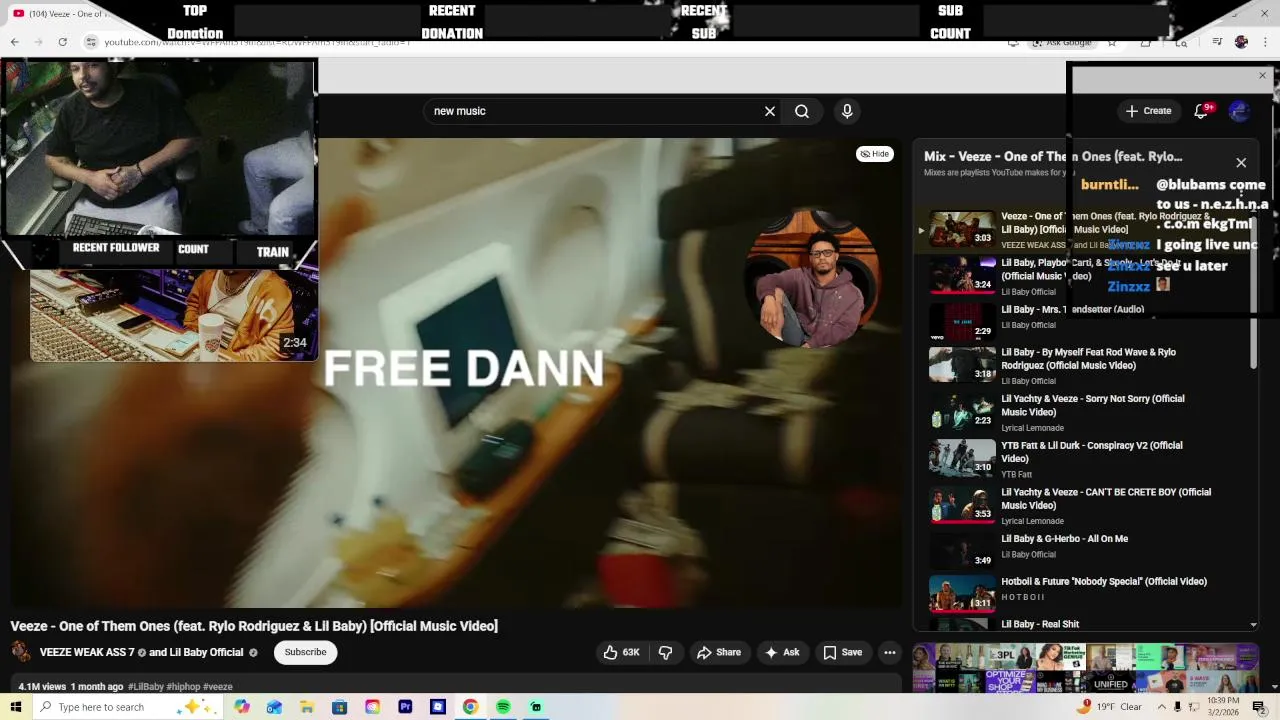This screenshot has width=1280, height=720.
Task: Start voice search with microphone icon
Action: (847, 111)
